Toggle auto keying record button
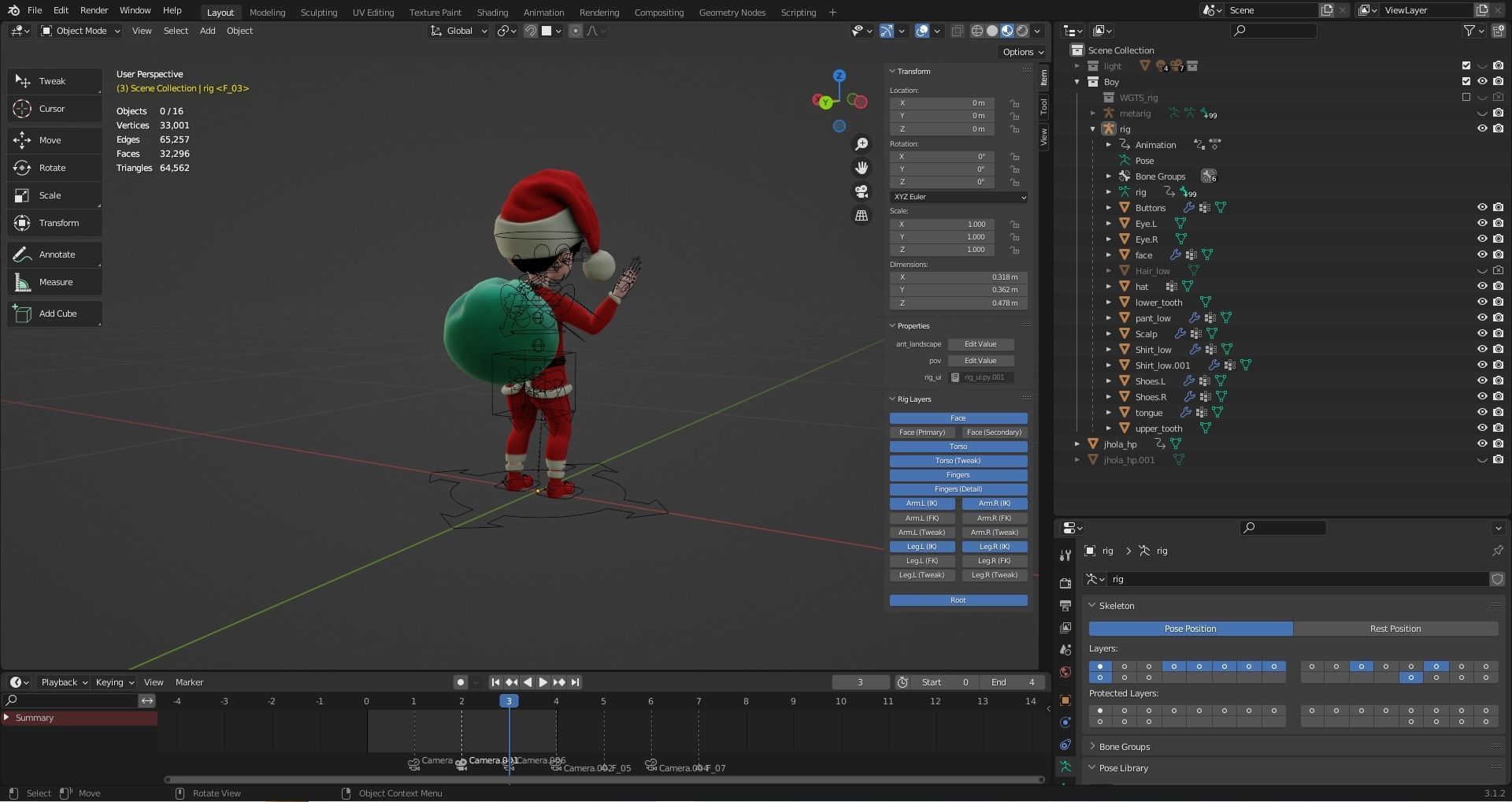Viewport: 1512px width, 802px height. click(x=461, y=682)
